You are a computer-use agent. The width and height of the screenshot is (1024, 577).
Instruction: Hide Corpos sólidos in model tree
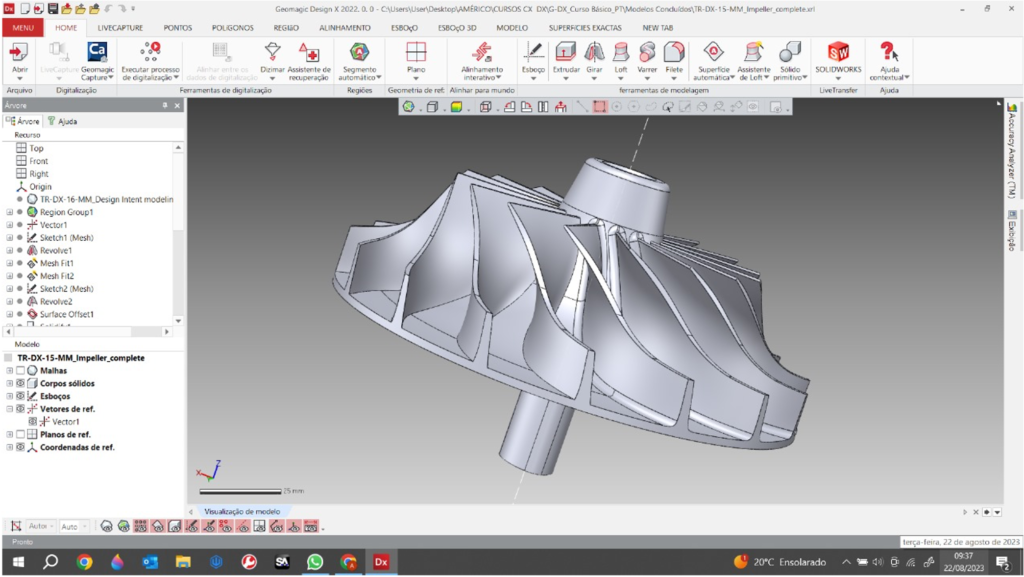[20, 383]
